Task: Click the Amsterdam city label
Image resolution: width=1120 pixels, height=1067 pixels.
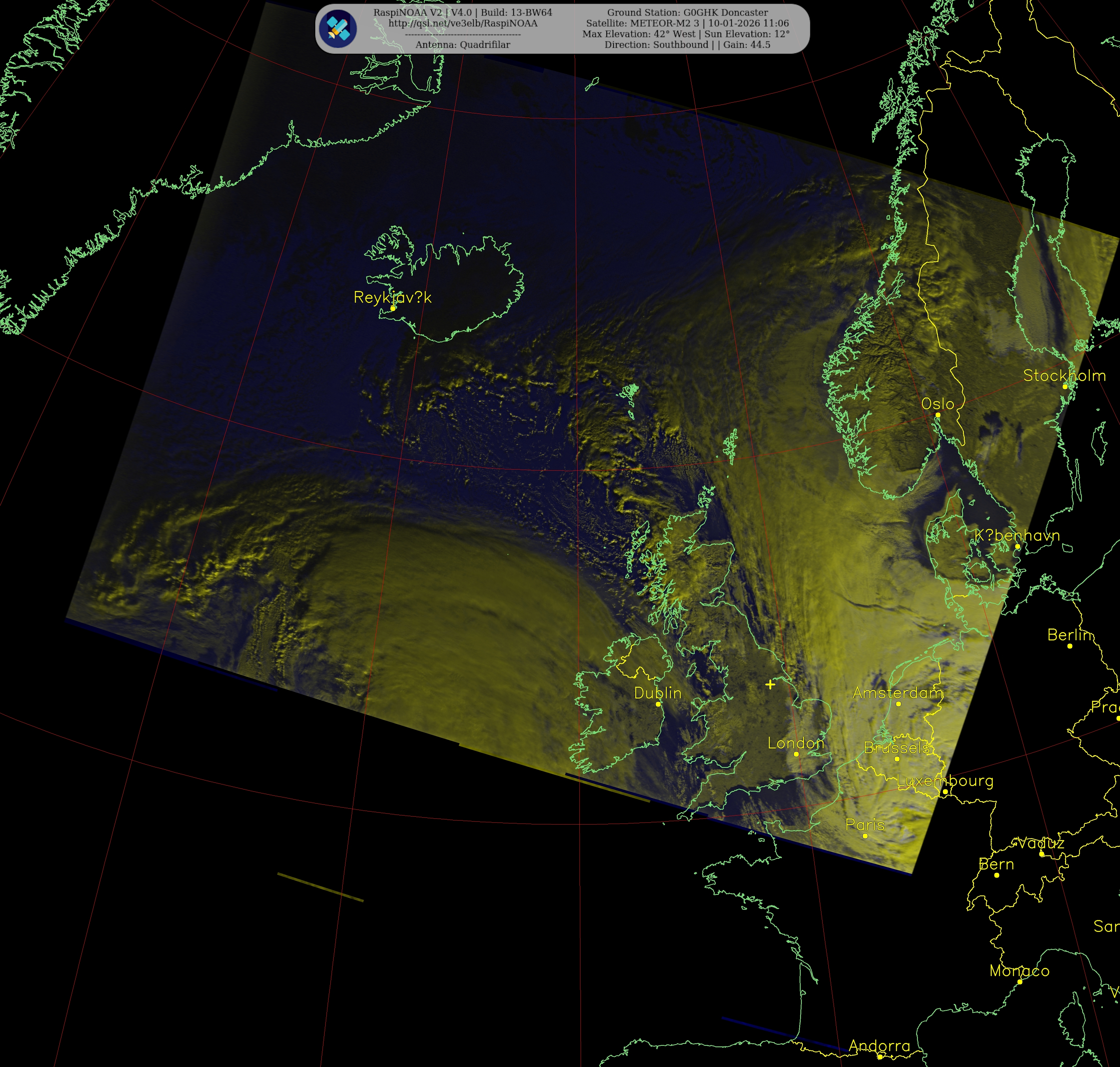Action: (x=898, y=693)
